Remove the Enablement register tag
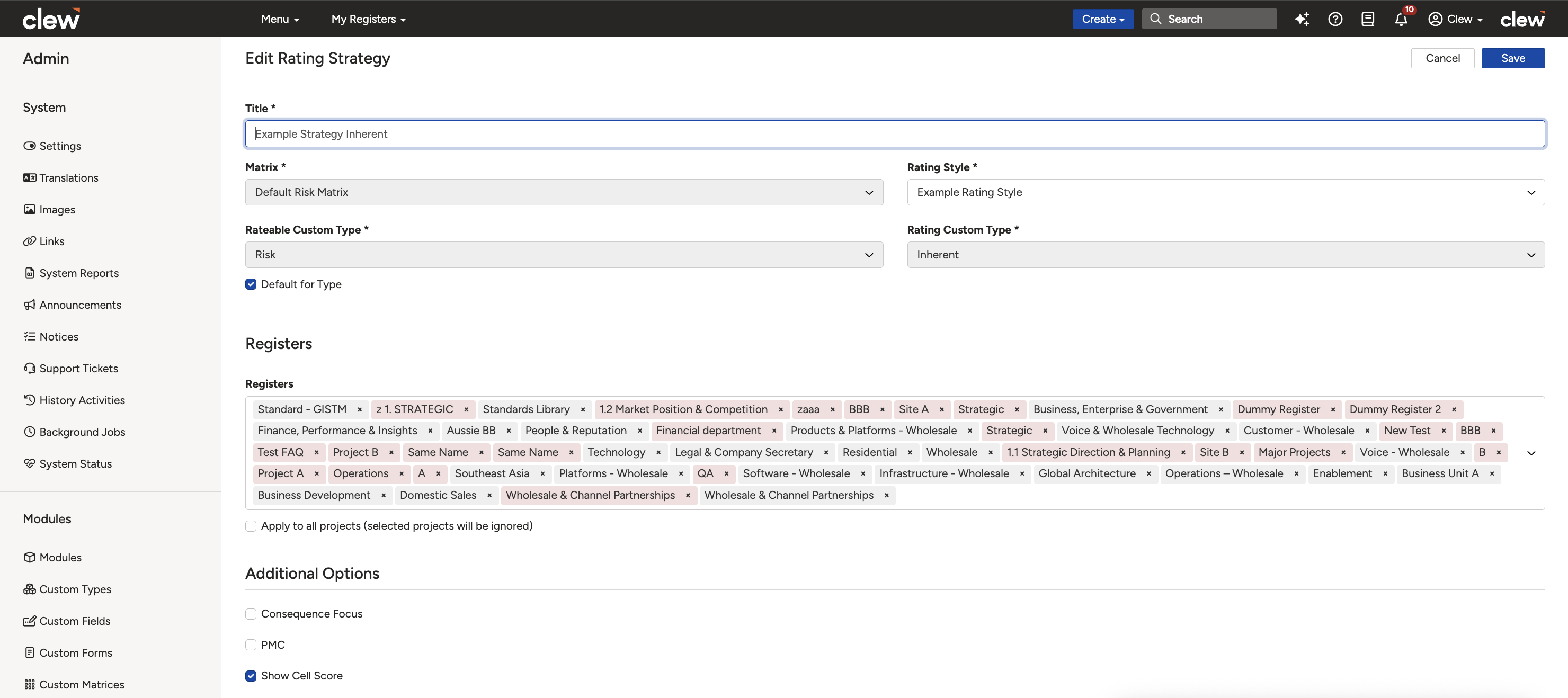Image resolution: width=1568 pixels, height=698 pixels. click(x=1385, y=473)
